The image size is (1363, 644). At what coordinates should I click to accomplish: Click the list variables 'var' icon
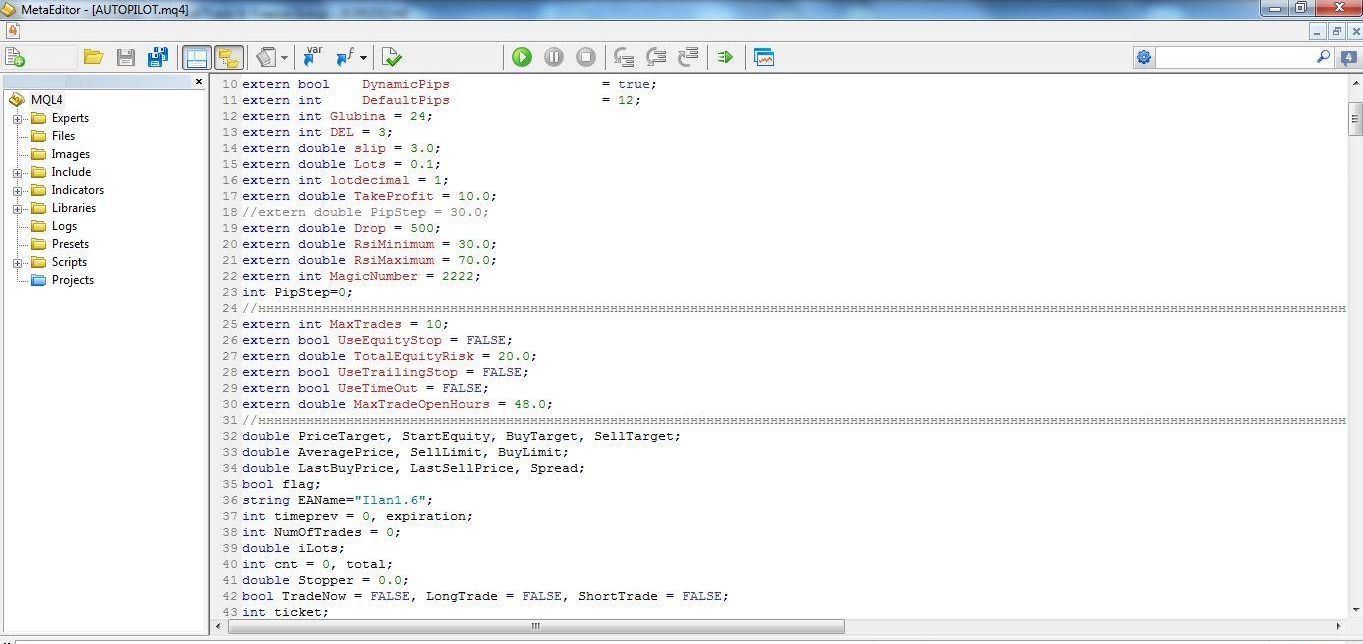coord(312,57)
